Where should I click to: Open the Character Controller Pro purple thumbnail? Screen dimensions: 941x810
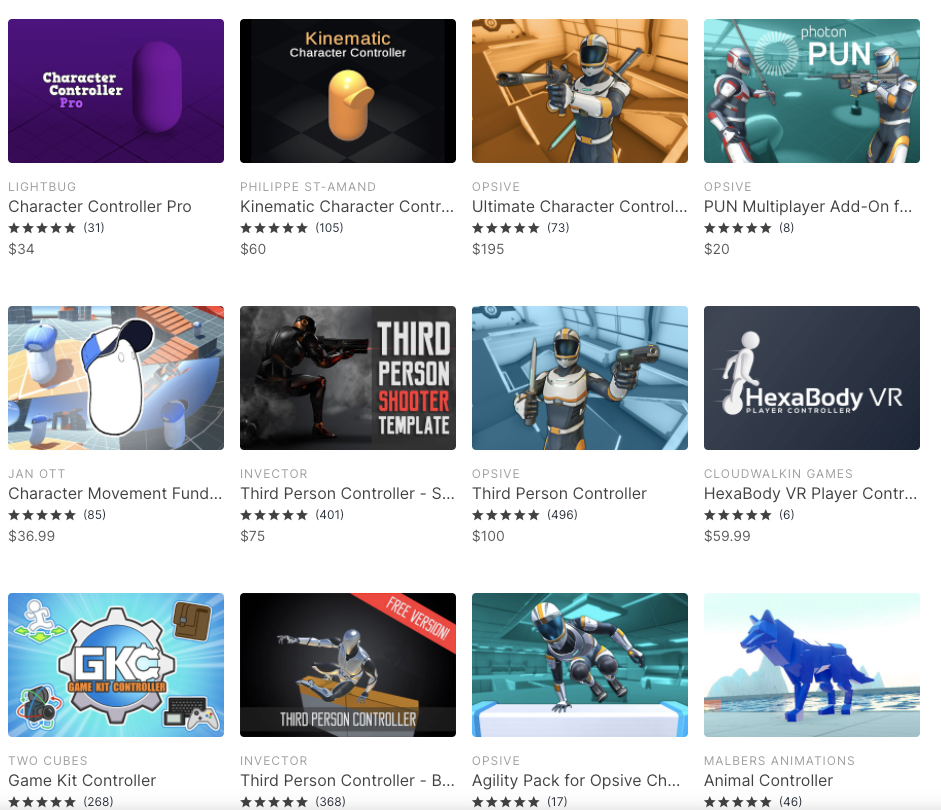116,91
